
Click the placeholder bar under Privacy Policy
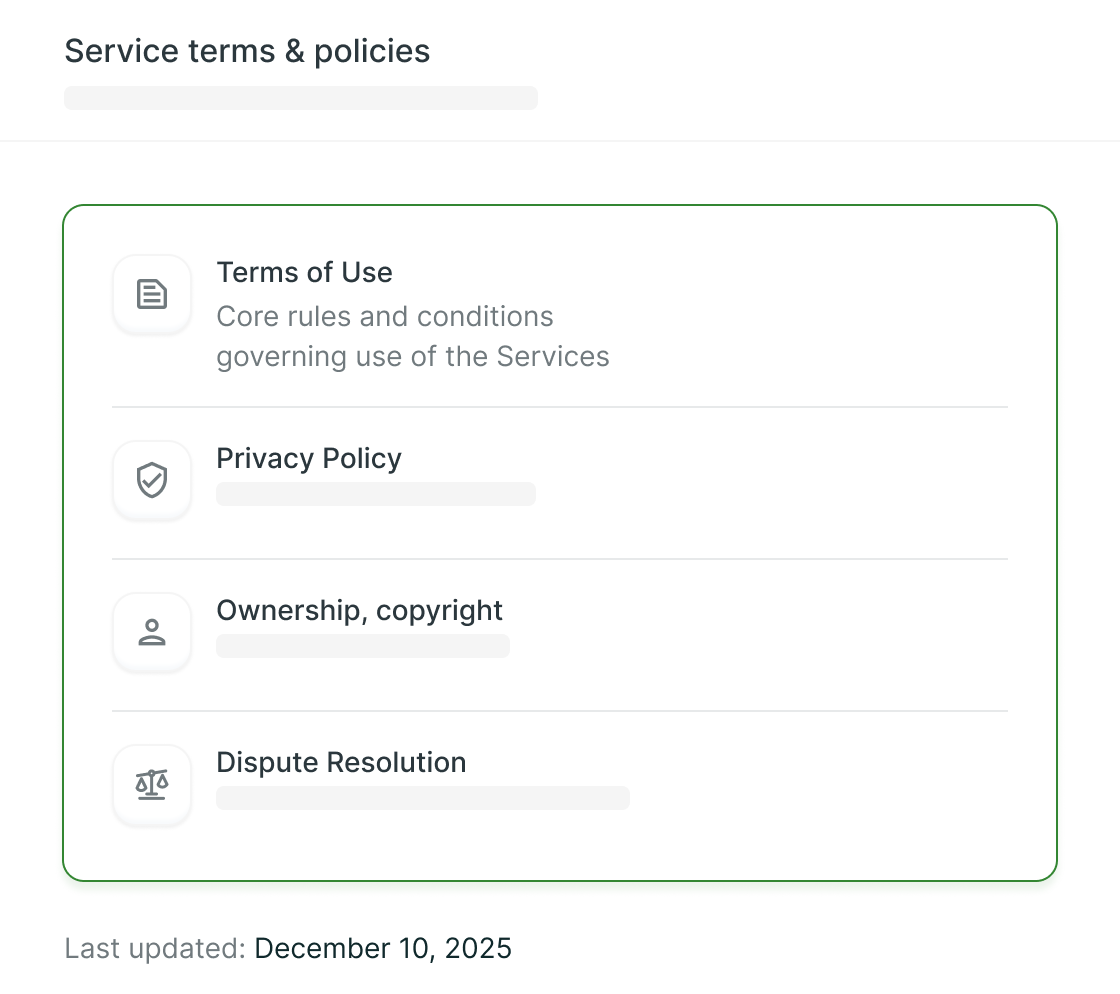tap(376, 494)
